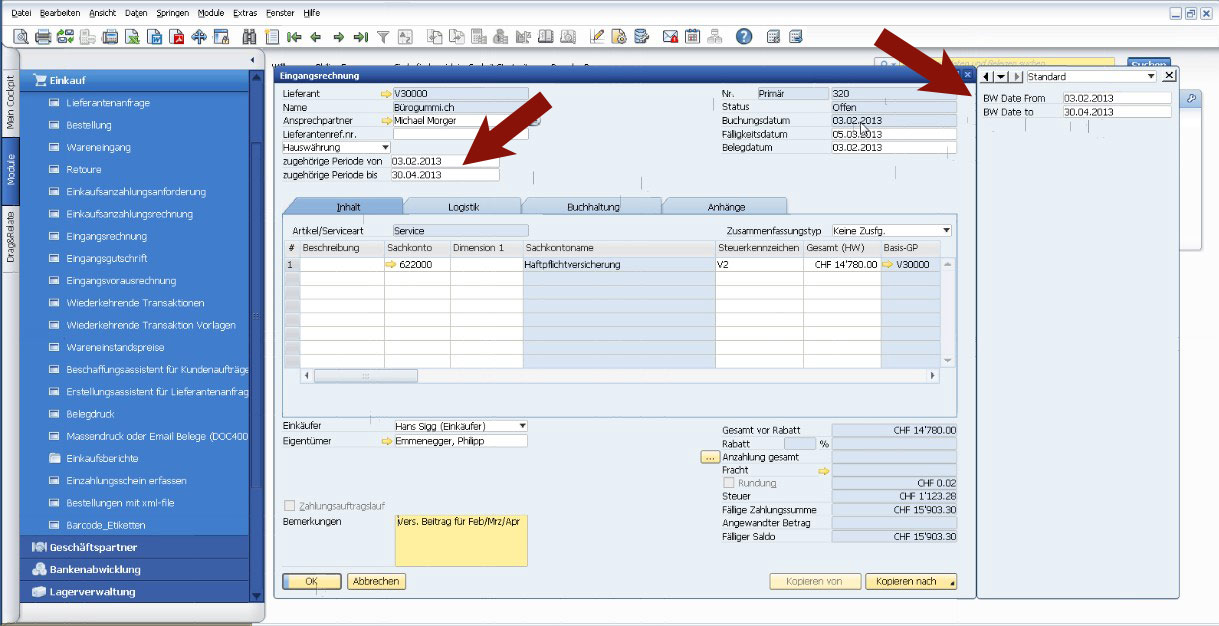This screenshot has width=1219, height=626.
Task: Jump to first record with toolbar arrow
Action: coord(294,37)
